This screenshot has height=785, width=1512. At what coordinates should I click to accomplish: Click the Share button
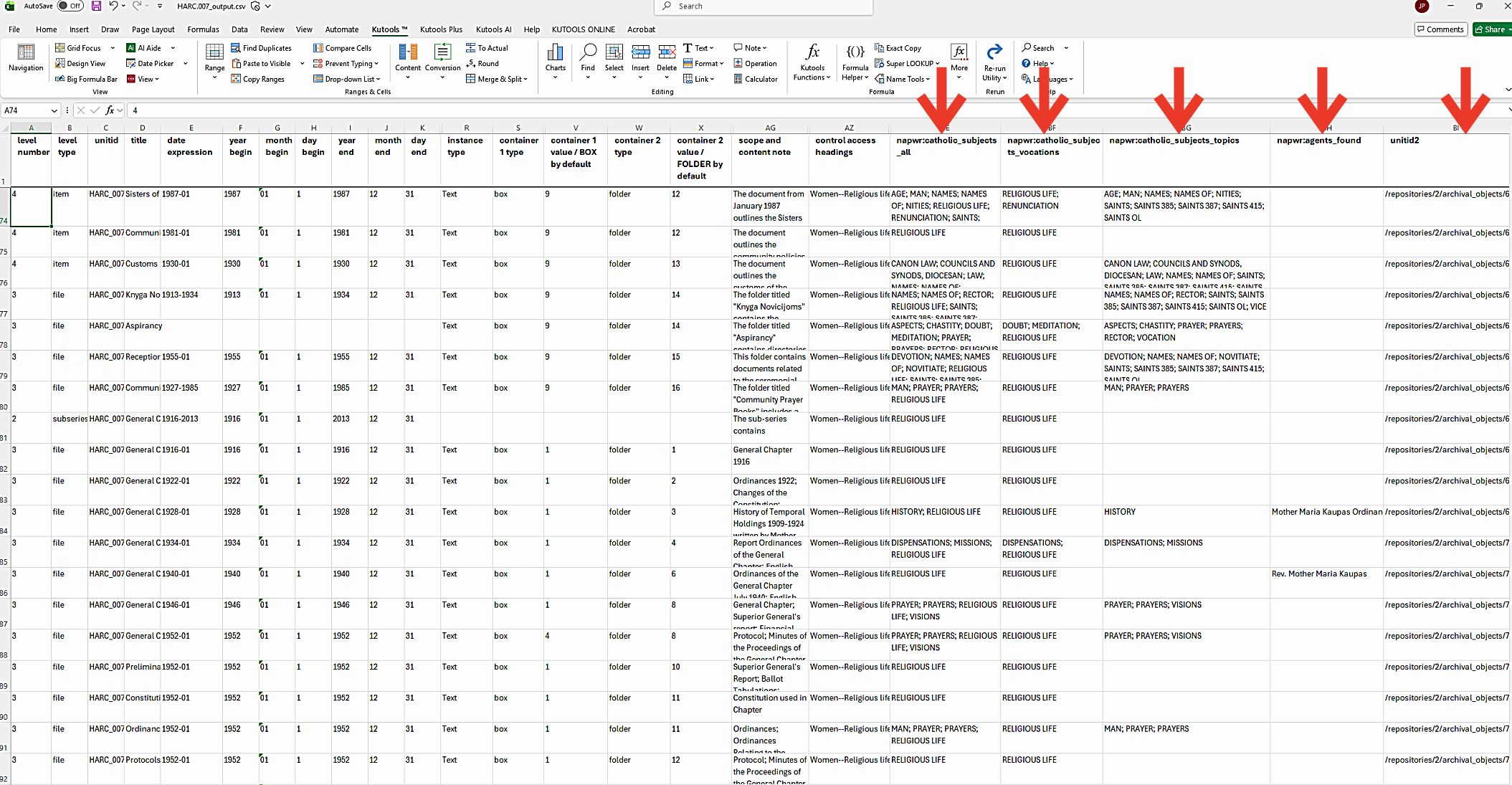1490,29
